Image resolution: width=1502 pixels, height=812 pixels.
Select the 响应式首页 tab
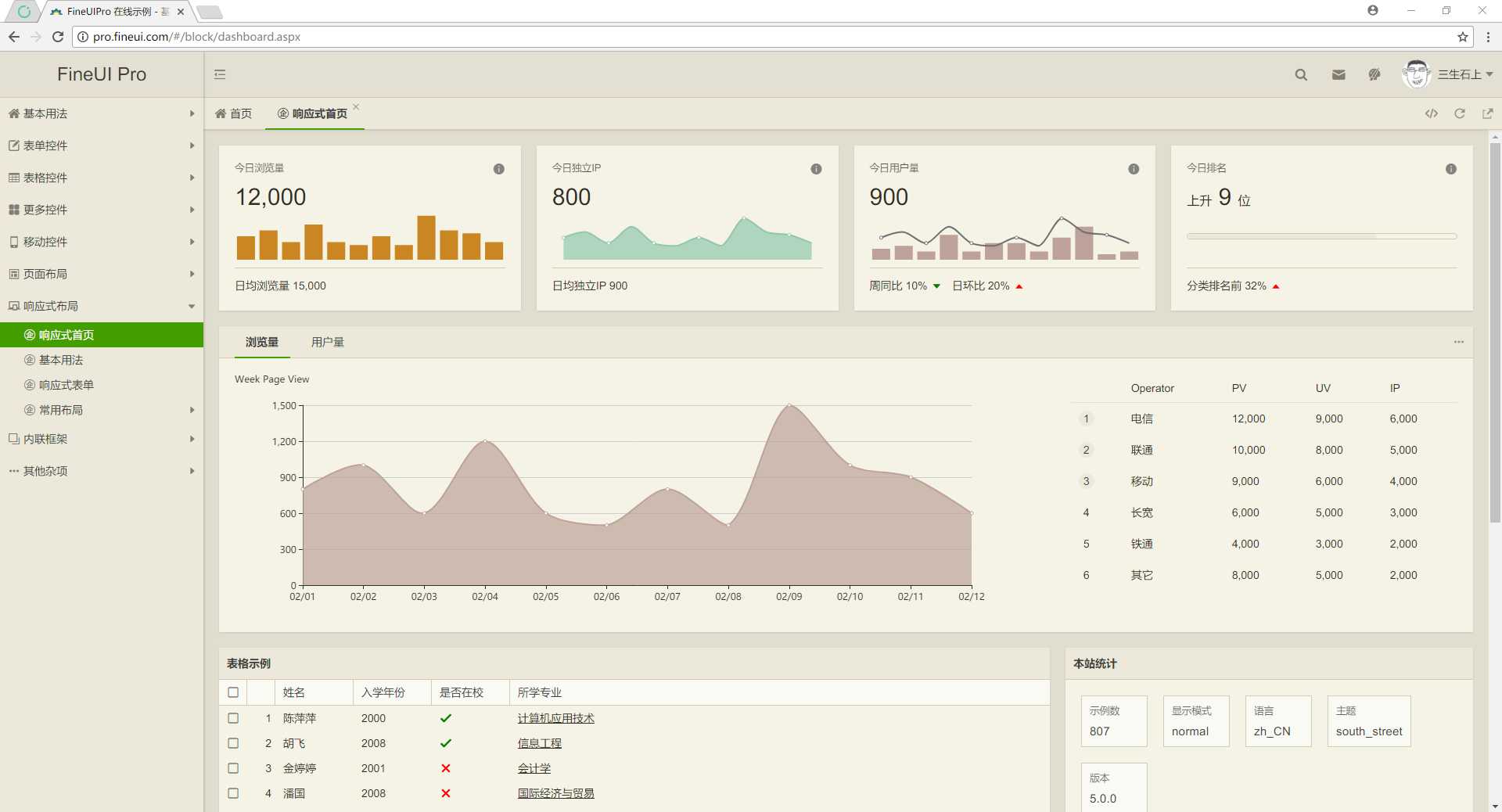coord(313,113)
